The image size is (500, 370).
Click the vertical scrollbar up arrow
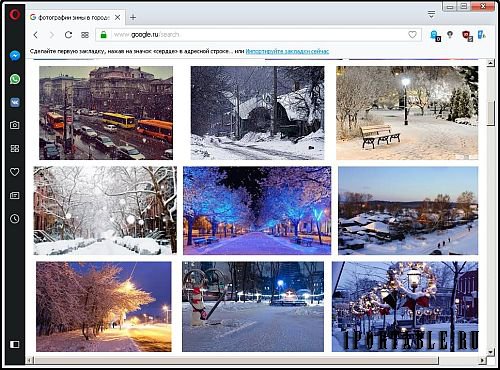click(490, 63)
